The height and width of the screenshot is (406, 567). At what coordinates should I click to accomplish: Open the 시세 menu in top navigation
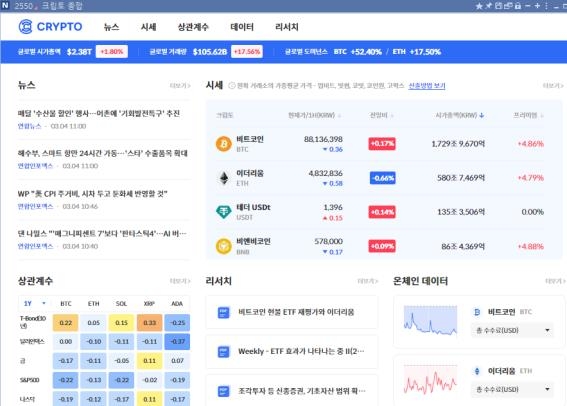[148, 27]
